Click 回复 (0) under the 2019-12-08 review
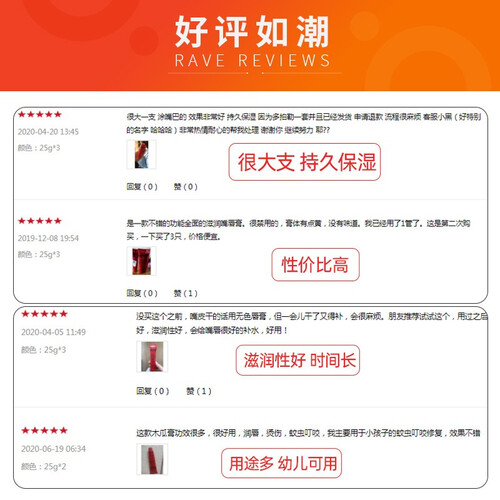Image resolution: width=500 pixels, height=500 pixels. click(142, 293)
